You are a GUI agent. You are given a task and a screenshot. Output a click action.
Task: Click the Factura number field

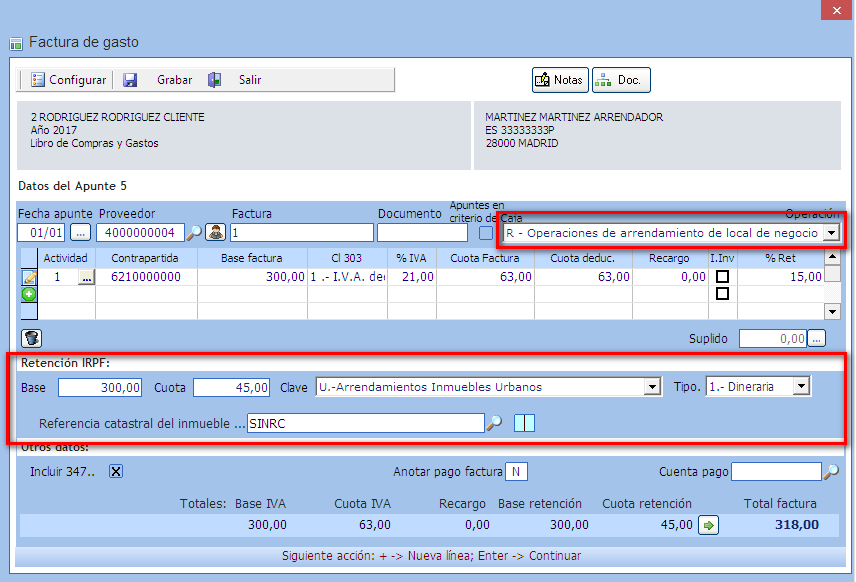[302, 233]
